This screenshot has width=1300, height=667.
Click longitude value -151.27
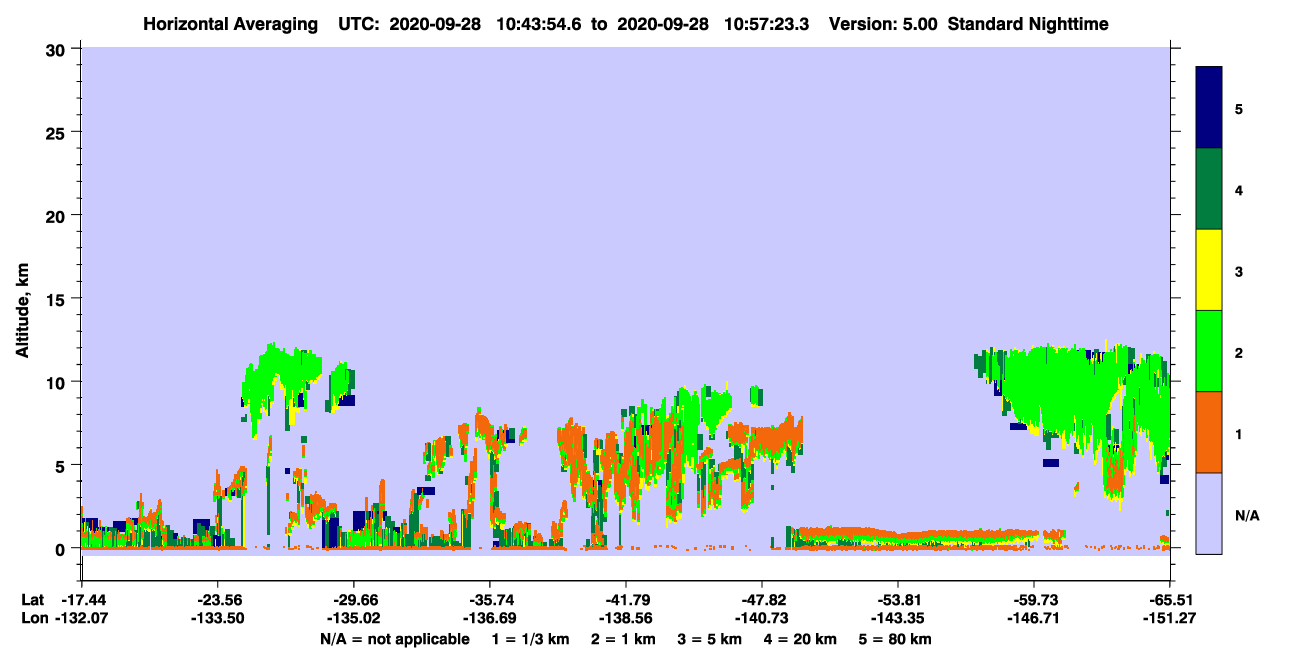[x=1170, y=619]
